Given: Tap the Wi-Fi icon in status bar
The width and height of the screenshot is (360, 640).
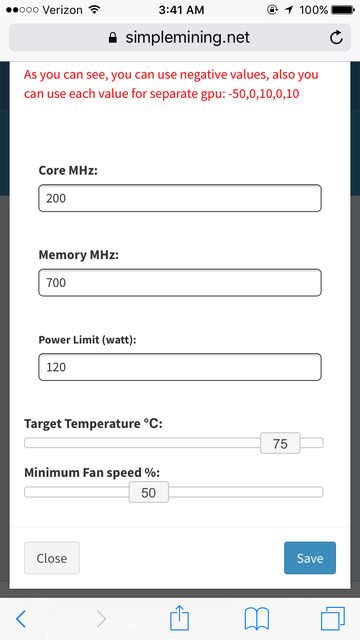Looking at the screenshot, I should coord(94,9).
